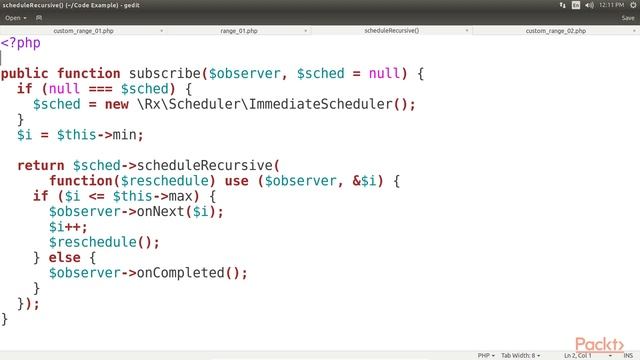Viewport: 640px width, 360px height.
Task: Open the Tab Width: 8 dropdown
Action: (x=520, y=356)
